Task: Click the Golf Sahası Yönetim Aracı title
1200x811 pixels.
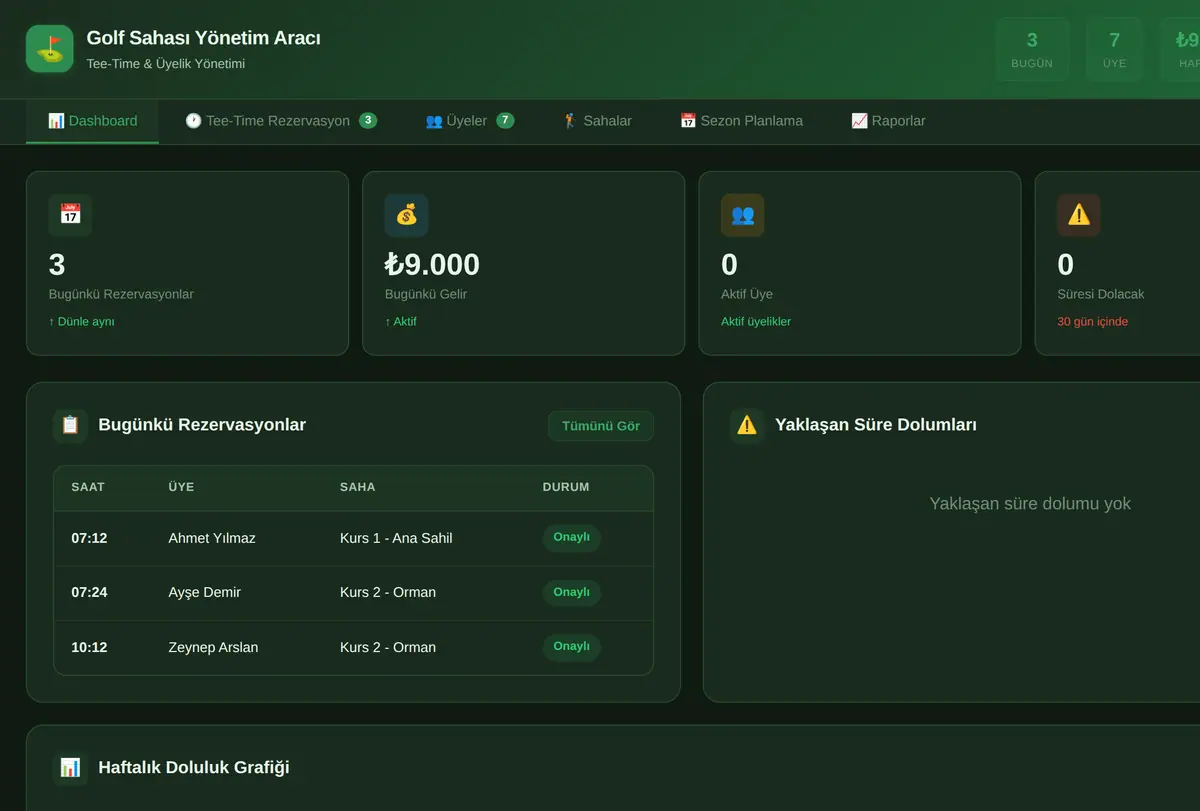Action: click(204, 38)
